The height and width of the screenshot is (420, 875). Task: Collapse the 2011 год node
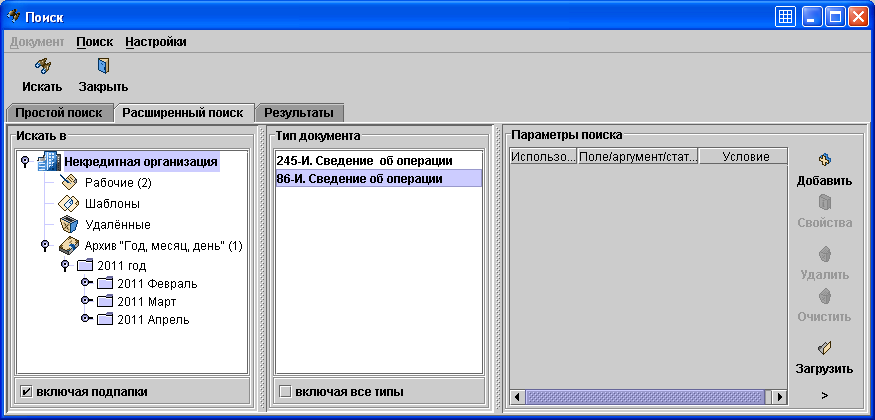point(65,265)
